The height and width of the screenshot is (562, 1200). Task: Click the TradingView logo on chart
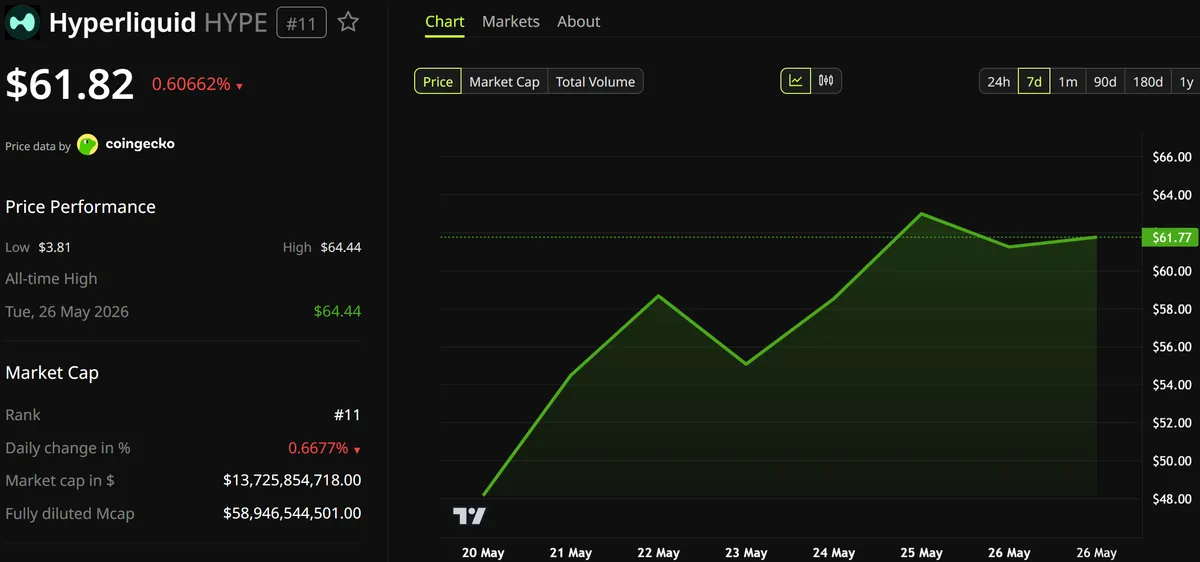point(469,516)
